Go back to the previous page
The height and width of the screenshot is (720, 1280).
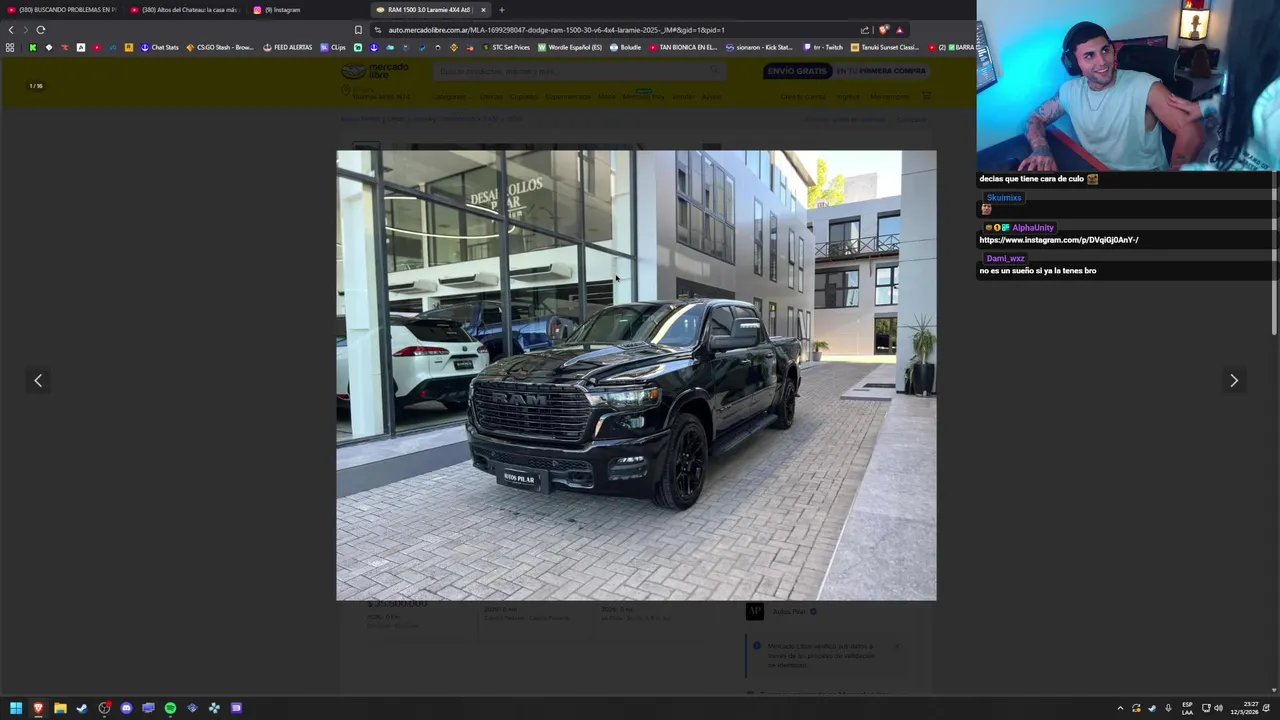(x=11, y=30)
